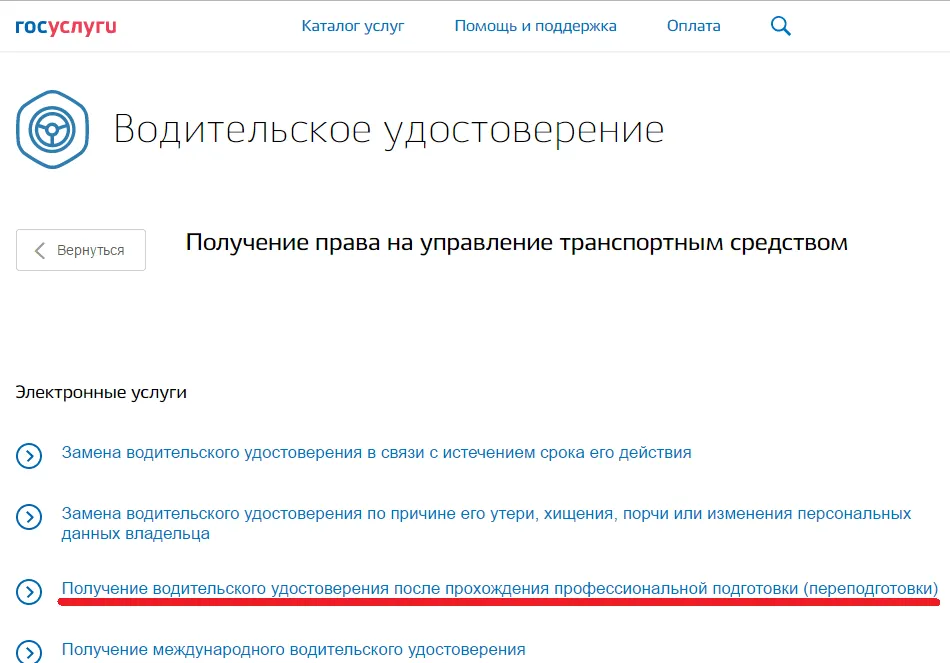The height and width of the screenshot is (663, 950).
Task: Click the Получение права на управление heading
Action: pos(516,242)
